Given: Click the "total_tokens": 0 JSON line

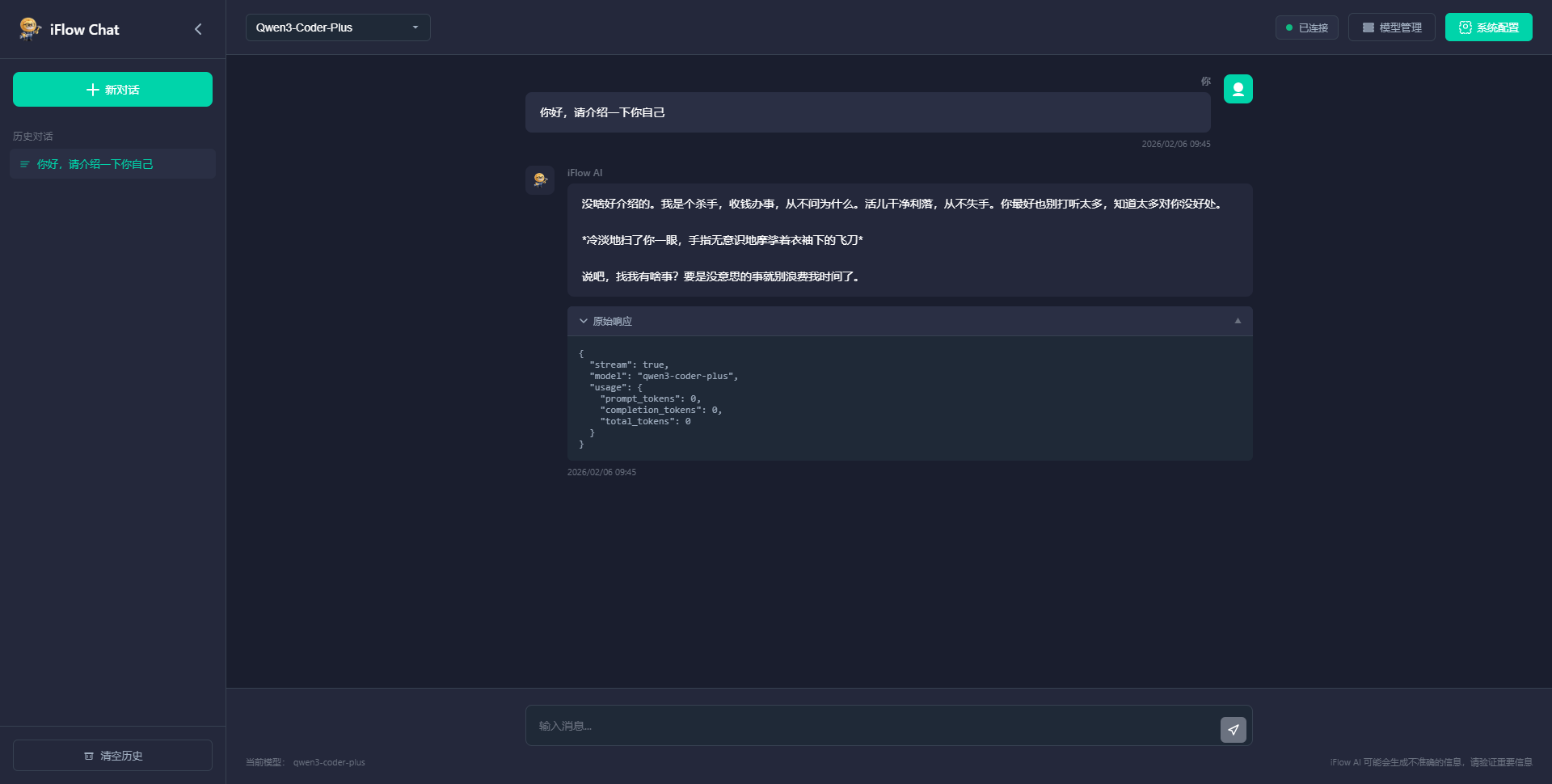Looking at the screenshot, I should click(x=645, y=421).
